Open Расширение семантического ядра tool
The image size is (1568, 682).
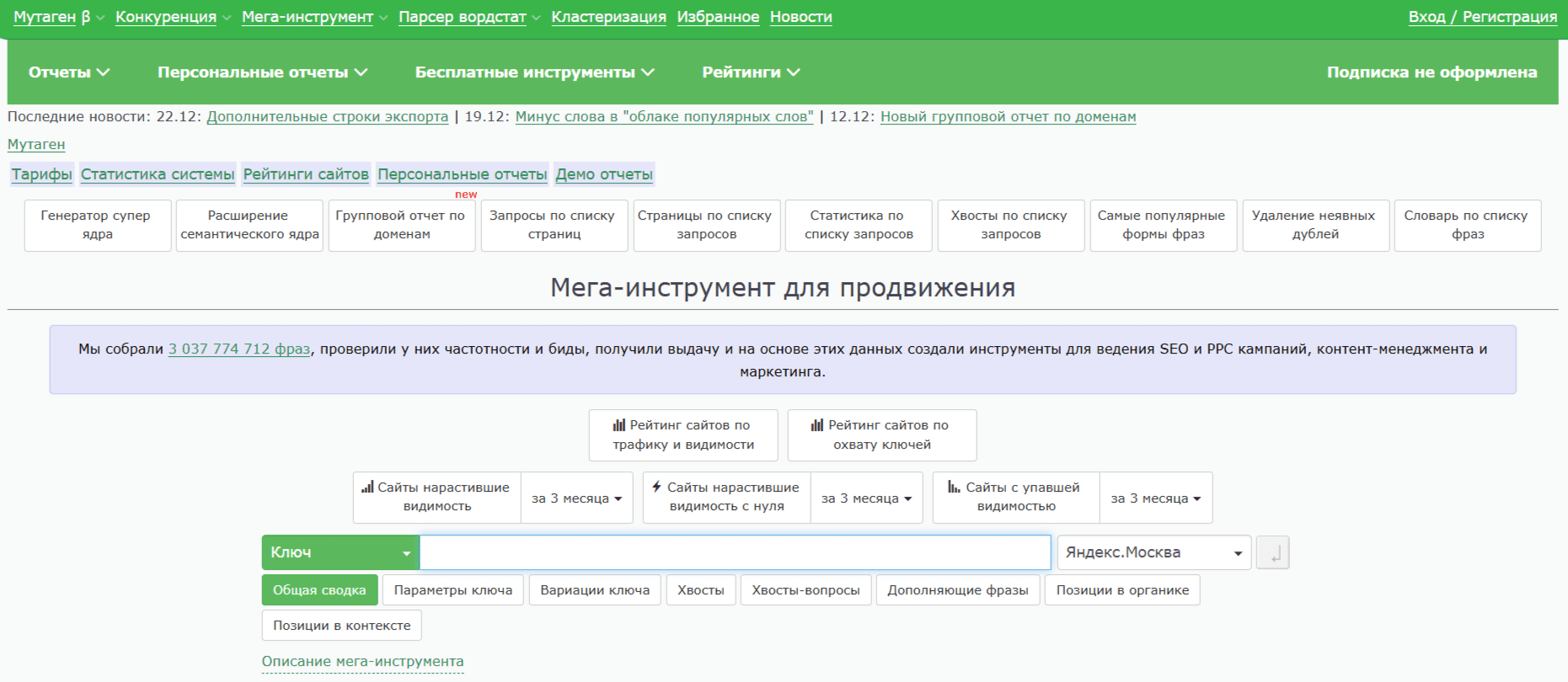(249, 226)
